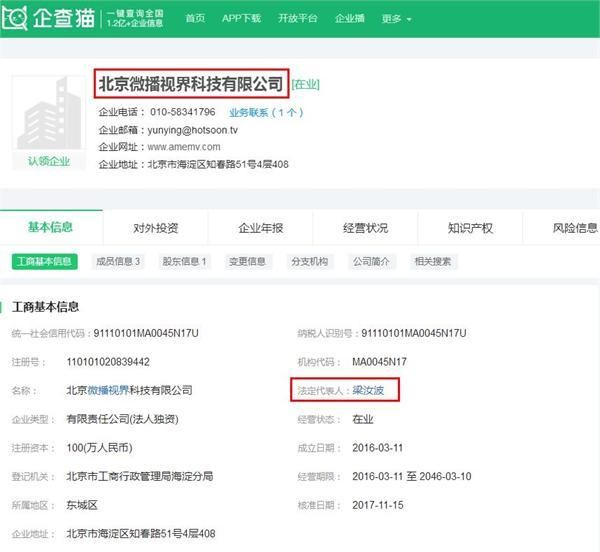
Task: Expand the 更多 dropdown menu
Action: tap(396, 18)
